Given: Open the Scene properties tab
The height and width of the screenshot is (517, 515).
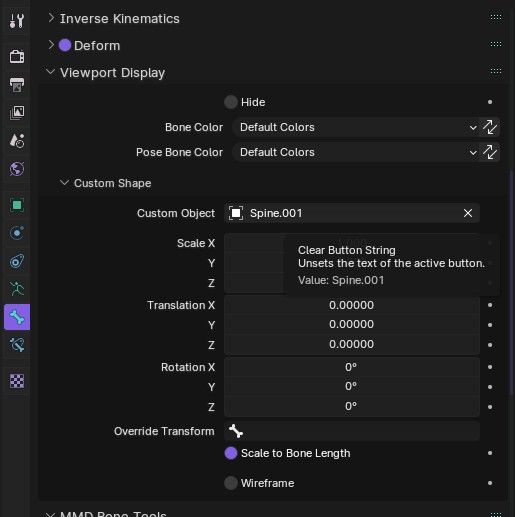Looking at the screenshot, I should coord(17,141).
